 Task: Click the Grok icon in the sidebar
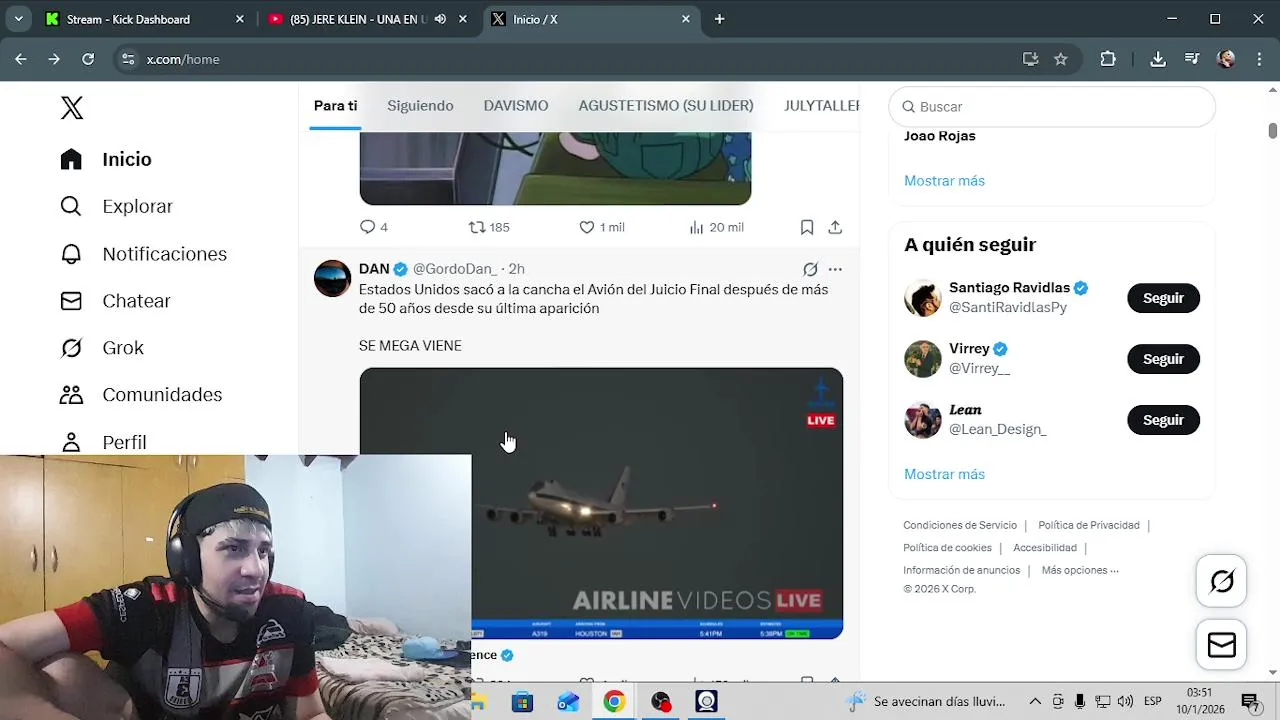pyautogui.click(x=71, y=348)
